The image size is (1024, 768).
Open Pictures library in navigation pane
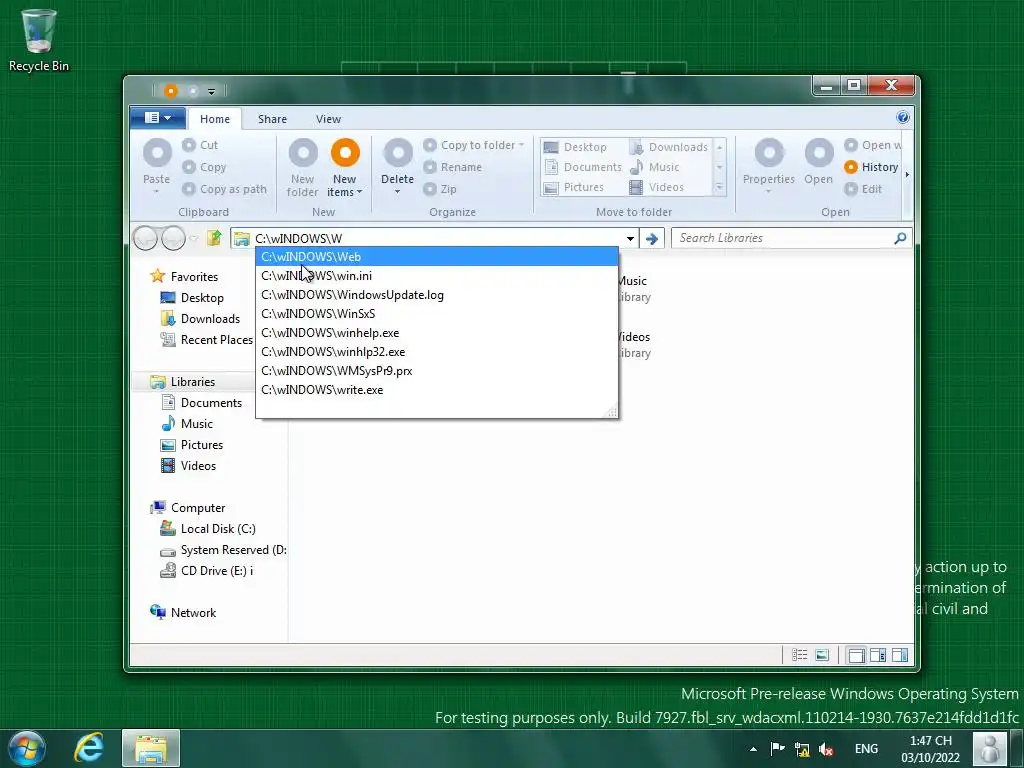(x=192, y=445)
